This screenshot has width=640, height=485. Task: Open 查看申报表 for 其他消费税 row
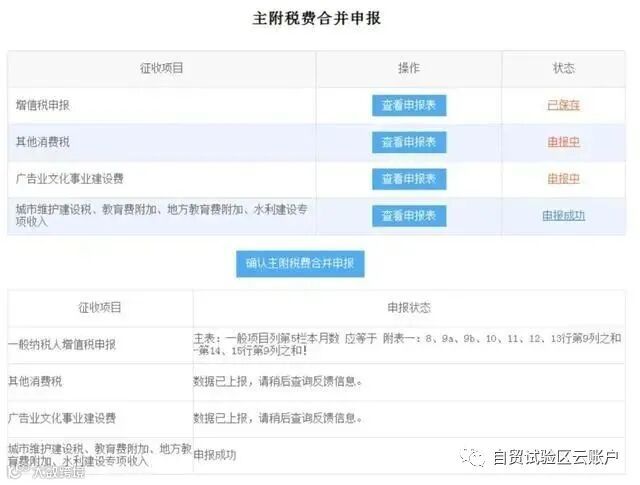click(x=409, y=142)
